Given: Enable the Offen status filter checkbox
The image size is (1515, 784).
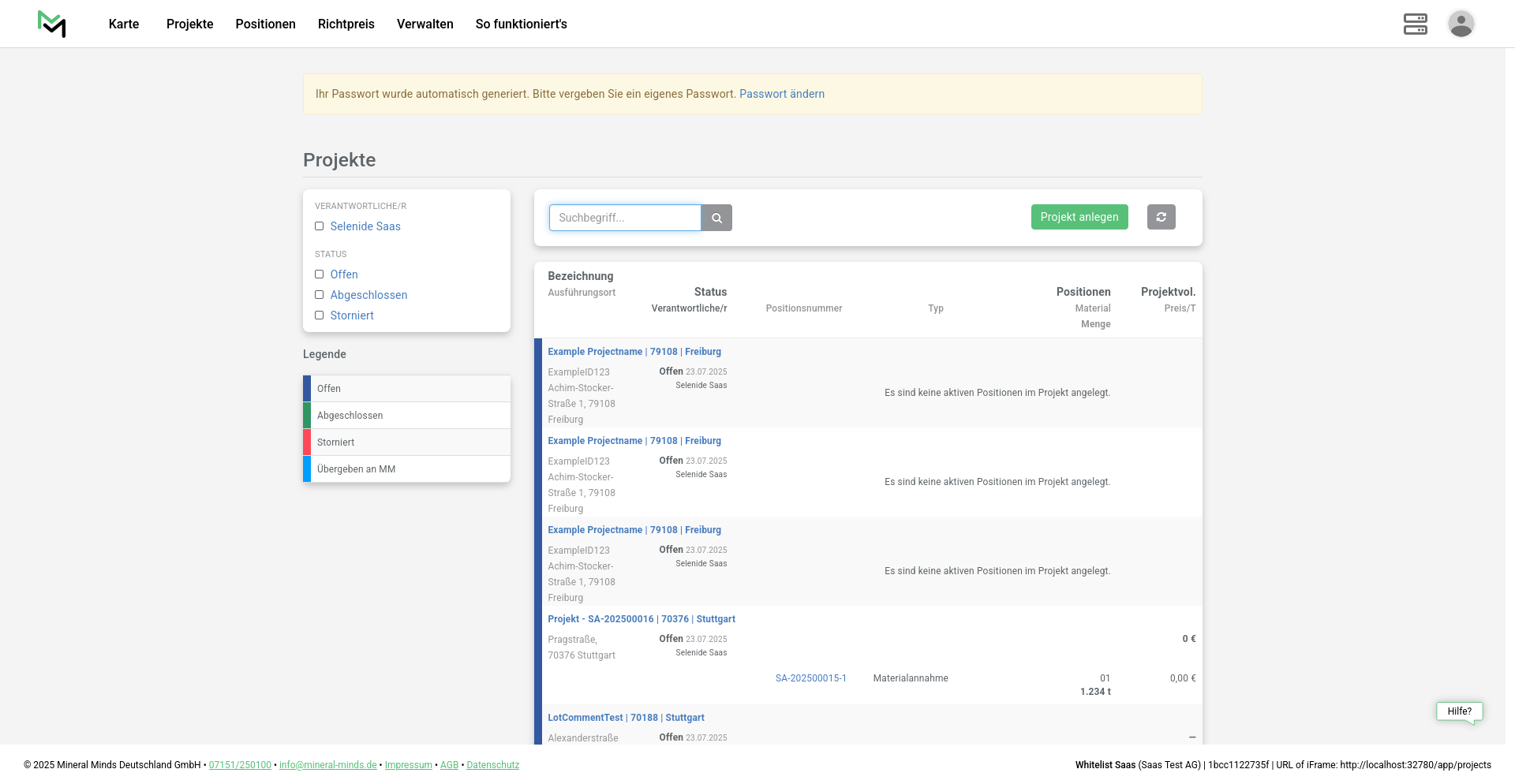Looking at the screenshot, I should (320, 274).
